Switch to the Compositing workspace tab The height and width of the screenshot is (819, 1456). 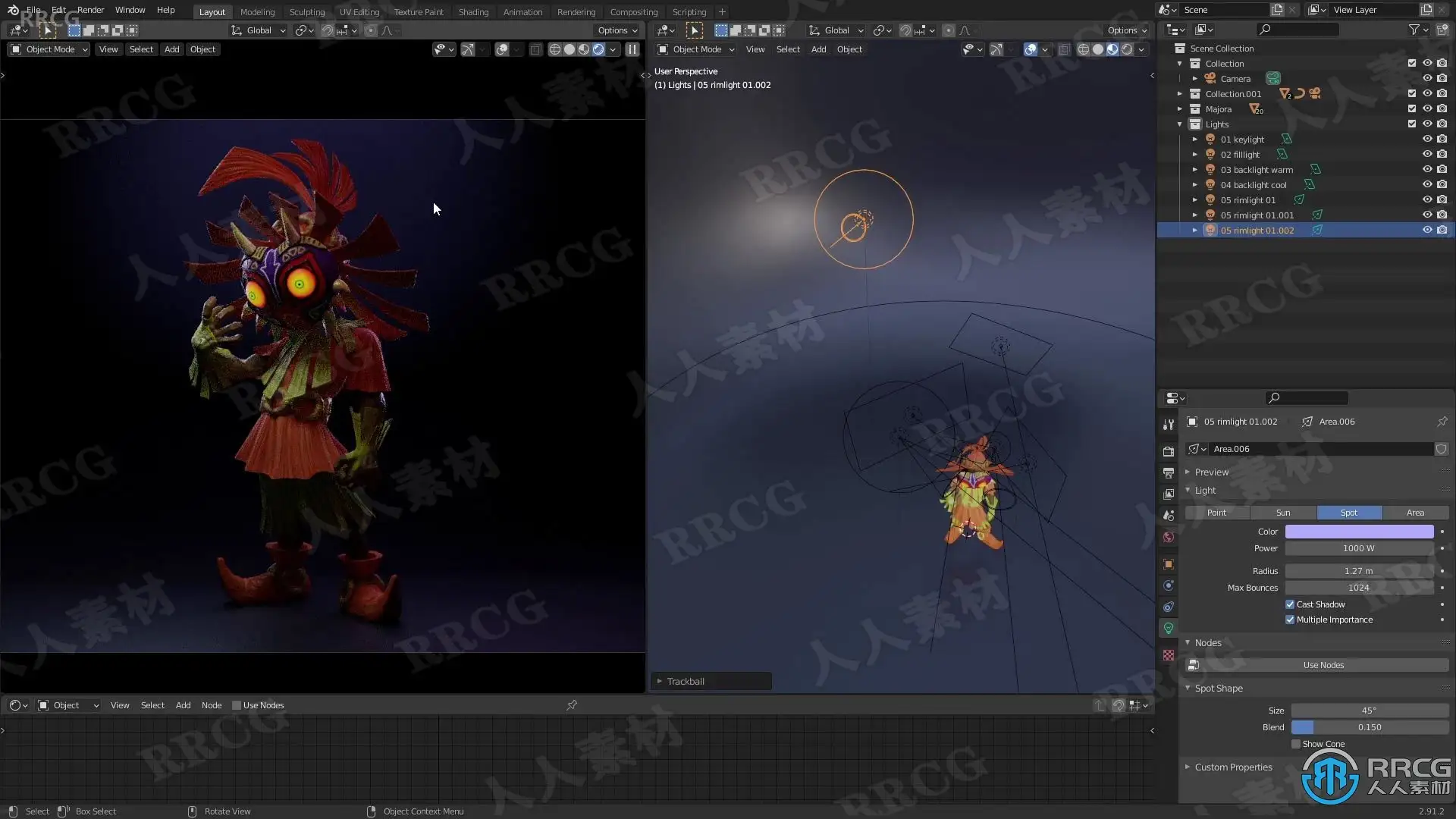coord(634,11)
